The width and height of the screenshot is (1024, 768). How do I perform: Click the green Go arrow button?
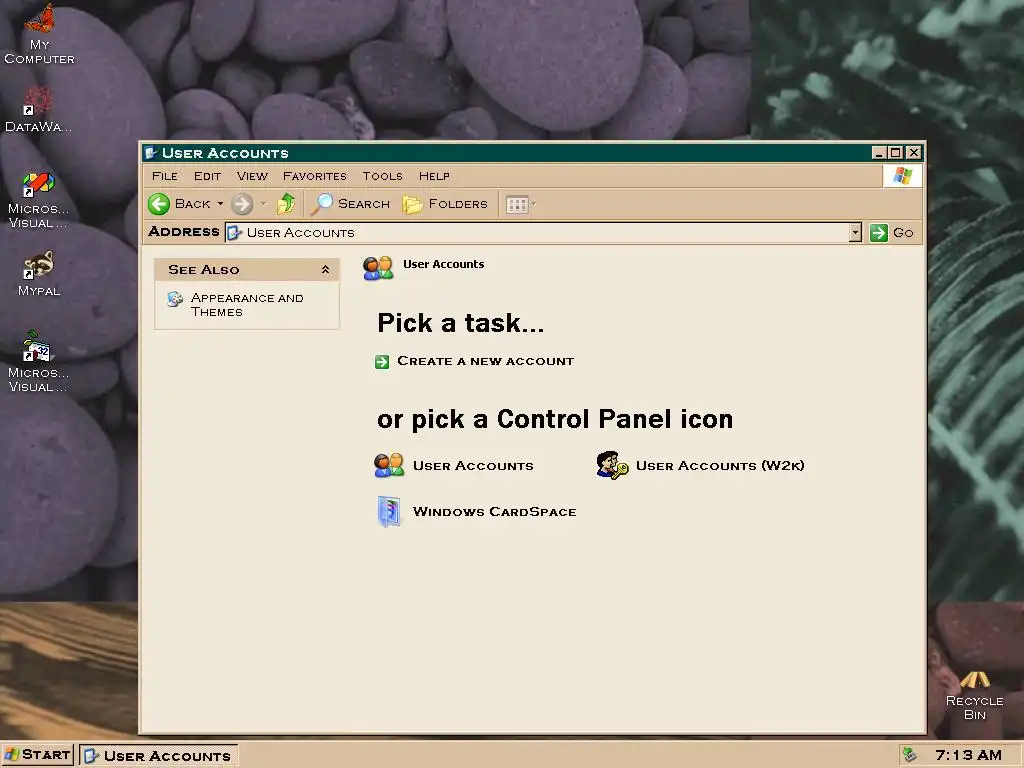(x=878, y=232)
